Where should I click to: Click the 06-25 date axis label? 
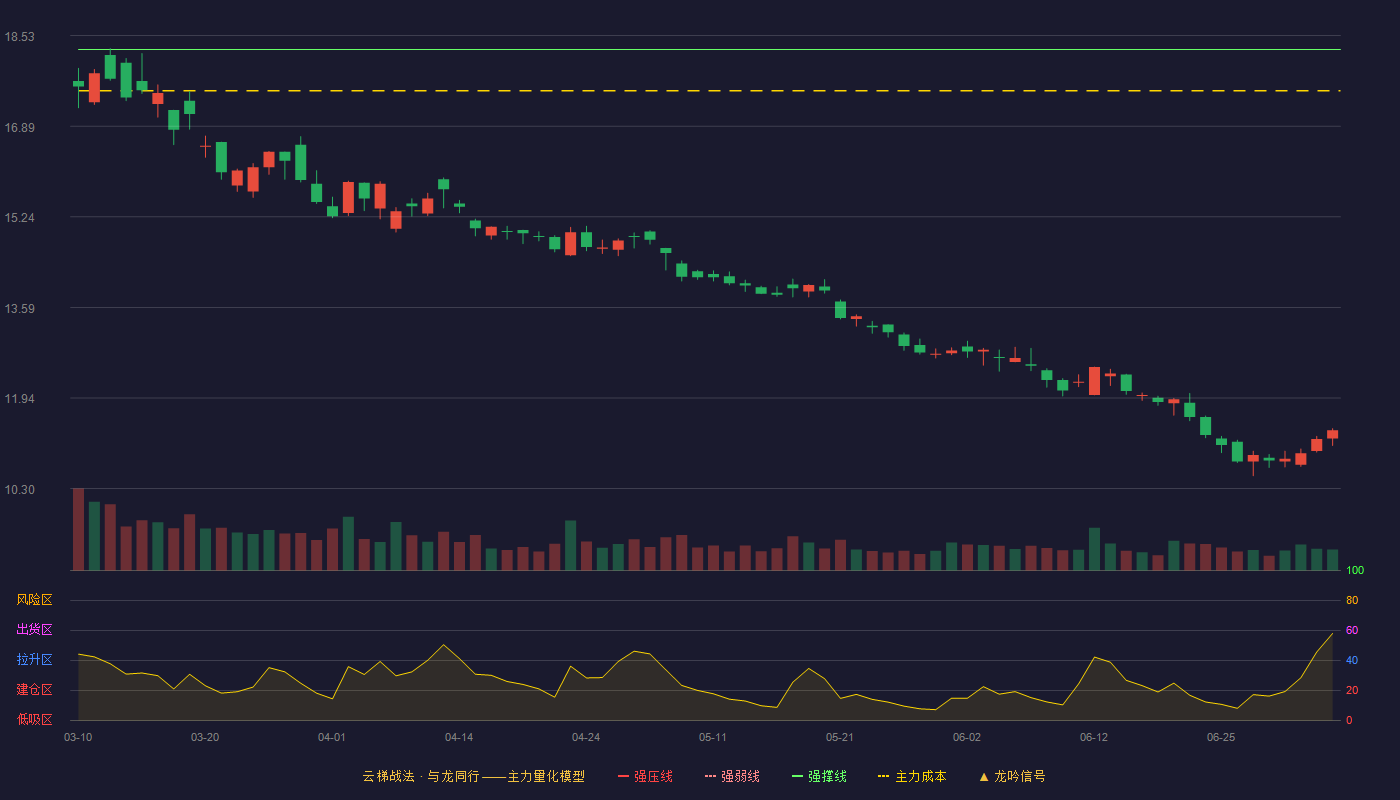(x=1221, y=737)
